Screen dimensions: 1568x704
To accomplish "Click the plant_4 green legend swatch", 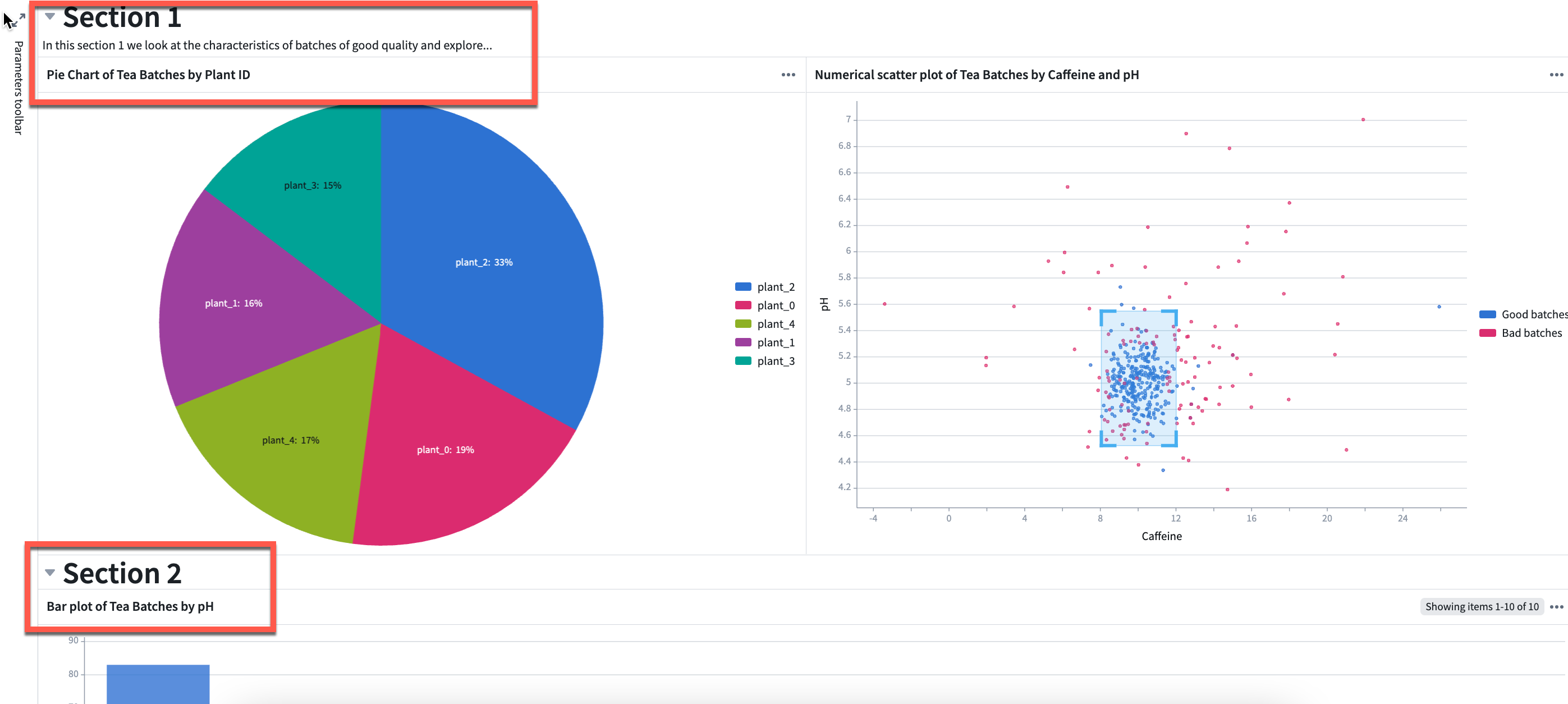I will point(742,324).
